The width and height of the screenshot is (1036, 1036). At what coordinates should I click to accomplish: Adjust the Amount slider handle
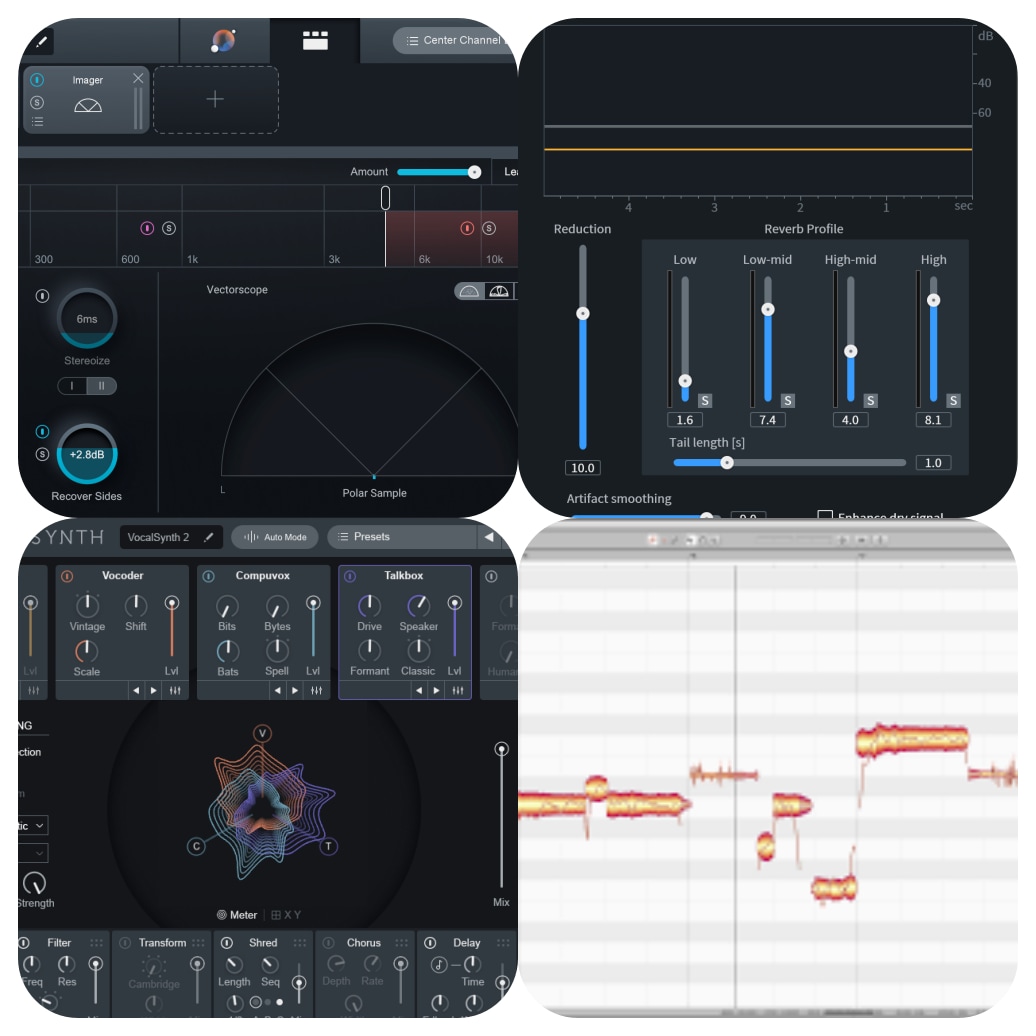tap(474, 172)
